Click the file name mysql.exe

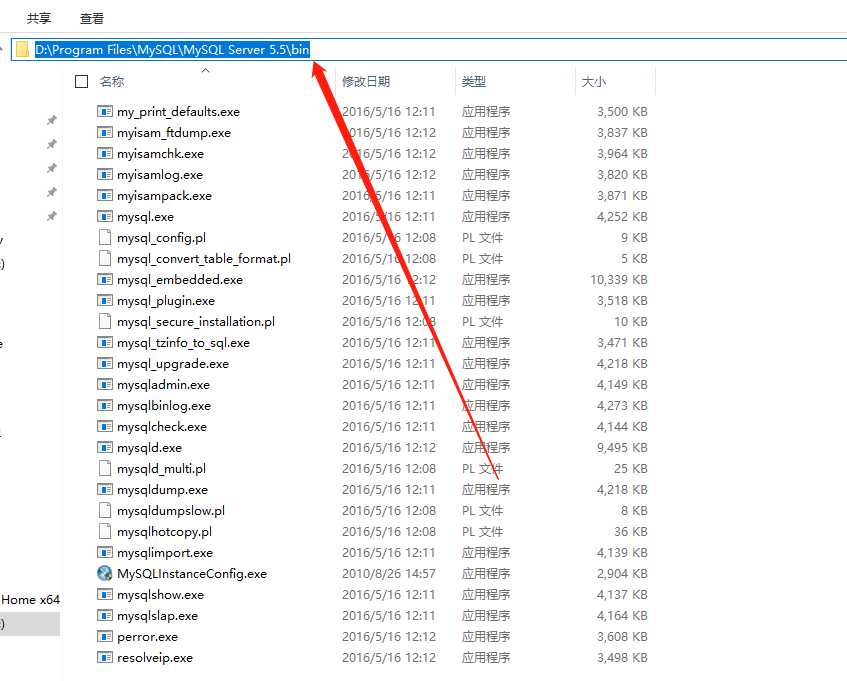145,217
